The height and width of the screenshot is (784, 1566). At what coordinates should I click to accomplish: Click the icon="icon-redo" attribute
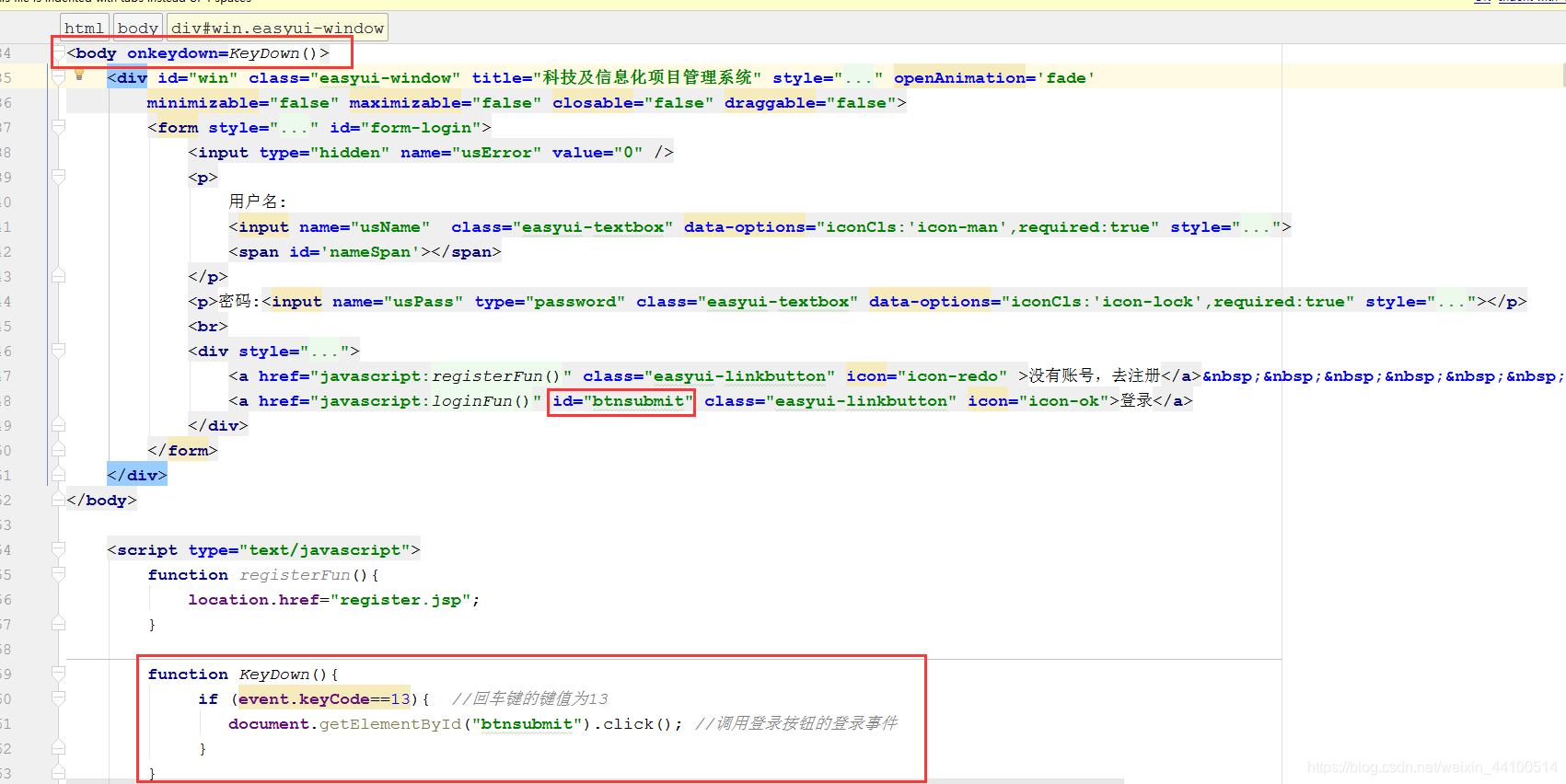click(x=926, y=376)
